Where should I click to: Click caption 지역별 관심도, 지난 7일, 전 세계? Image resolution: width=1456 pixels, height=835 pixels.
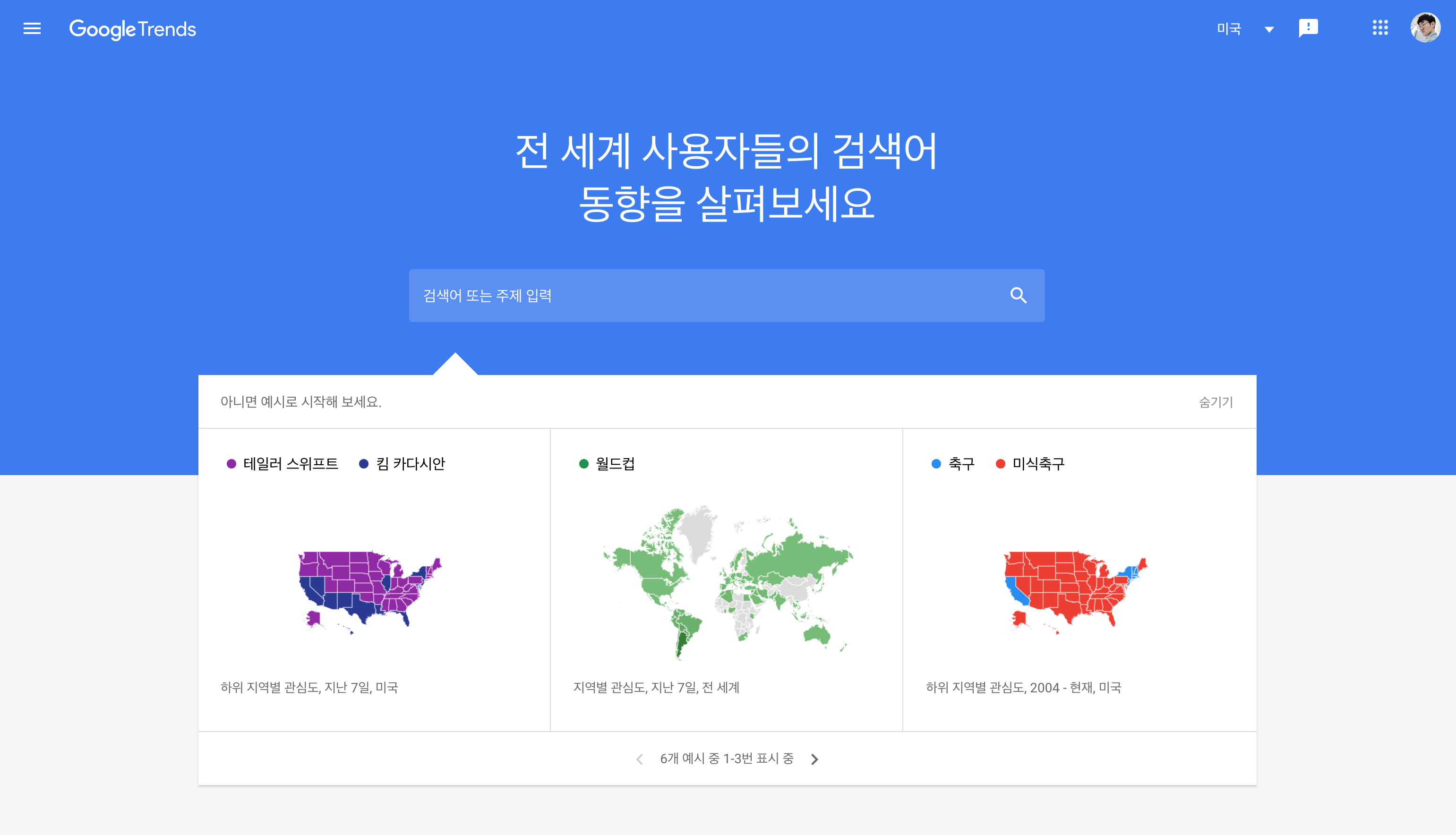pyautogui.click(x=656, y=687)
